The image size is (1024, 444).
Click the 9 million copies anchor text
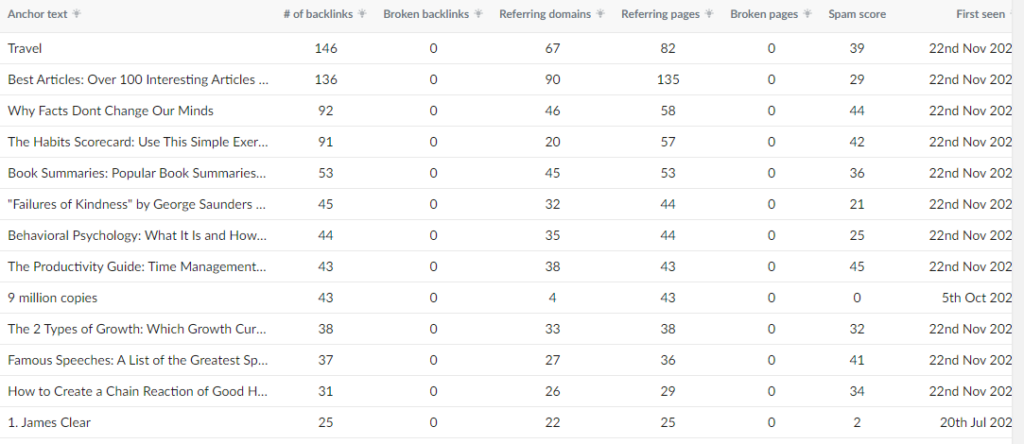coord(52,298)
